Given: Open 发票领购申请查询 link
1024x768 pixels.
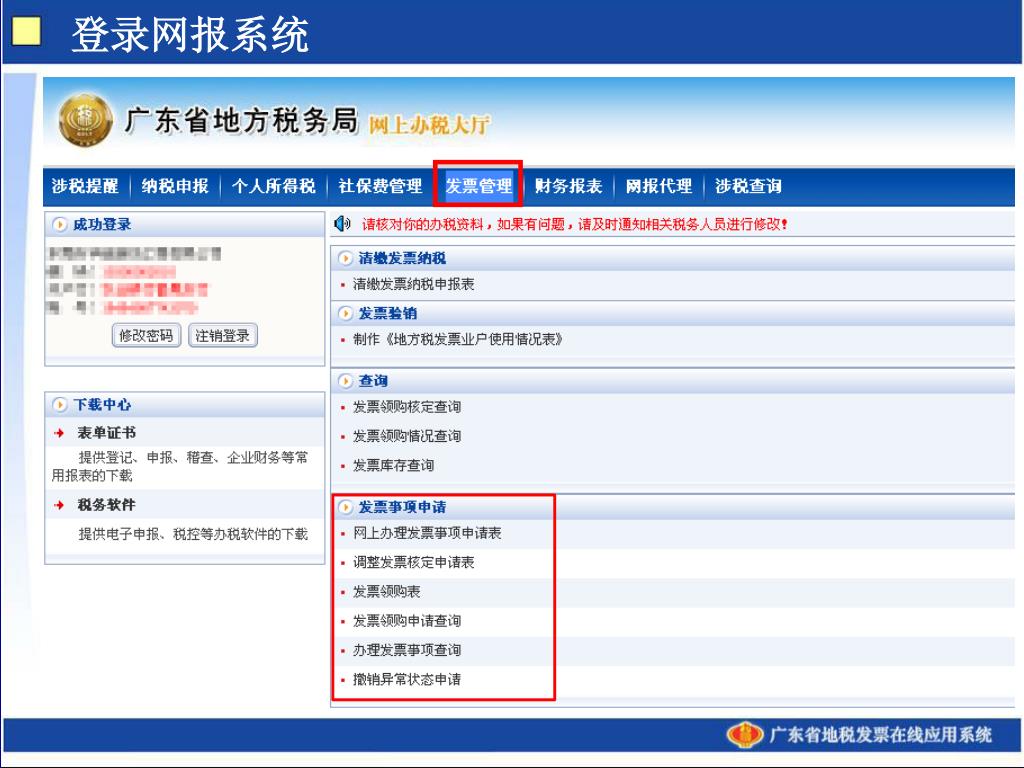Looking at the screenshot, I should 407,620.
